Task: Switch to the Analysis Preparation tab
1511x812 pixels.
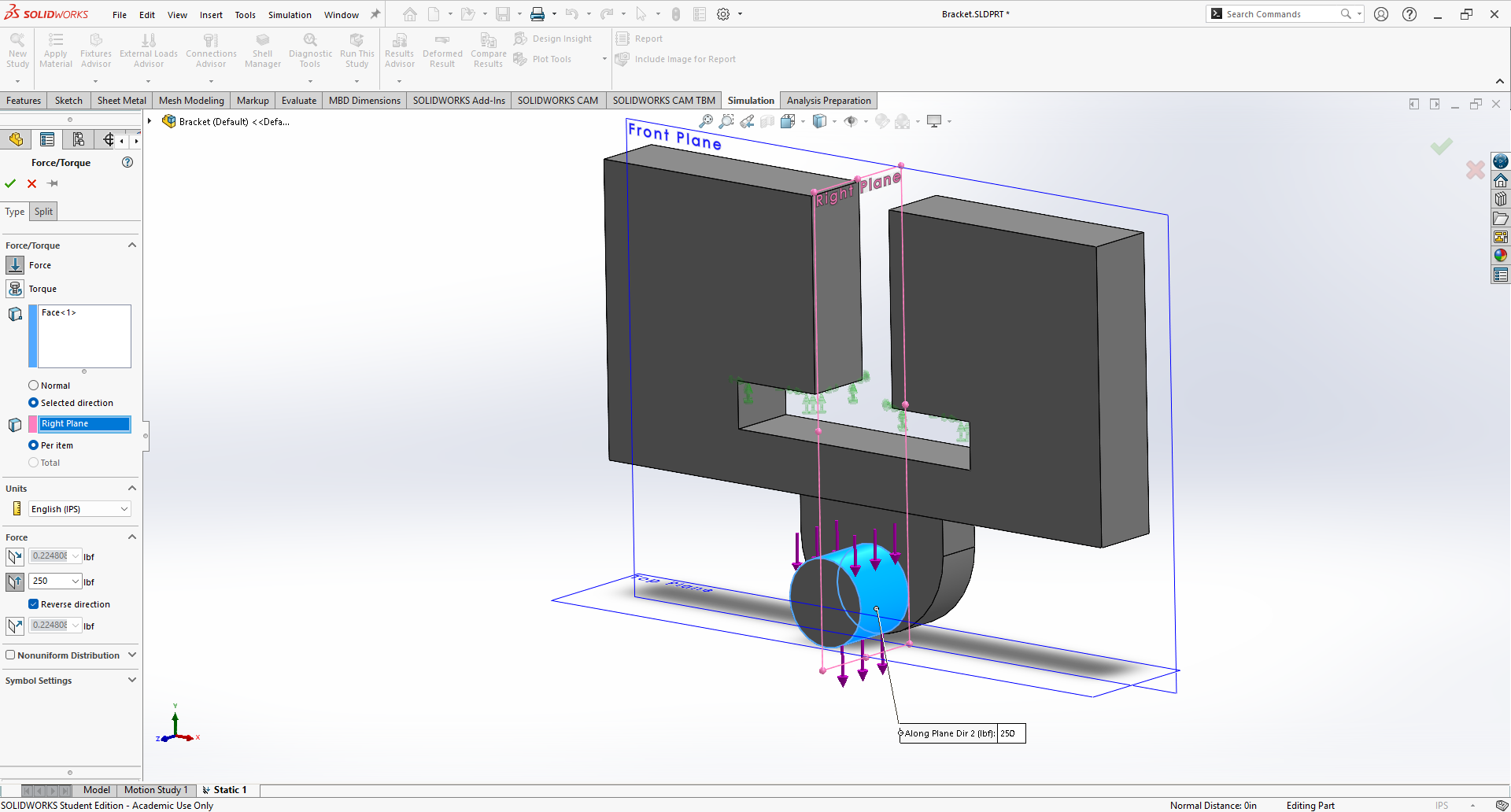Action: point(829,100)
